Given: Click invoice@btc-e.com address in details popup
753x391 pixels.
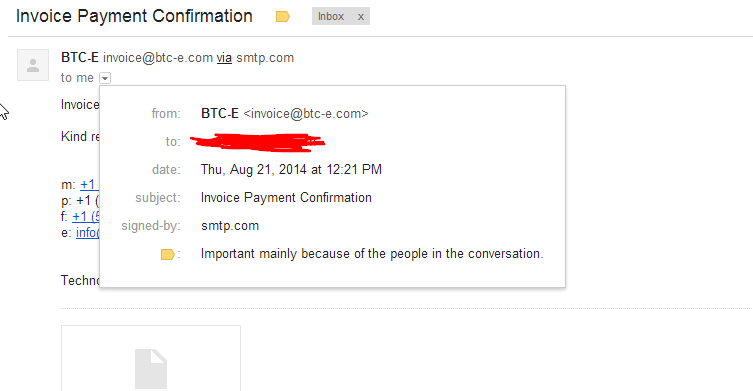Looking at the screenshot, I should (306, 113).
